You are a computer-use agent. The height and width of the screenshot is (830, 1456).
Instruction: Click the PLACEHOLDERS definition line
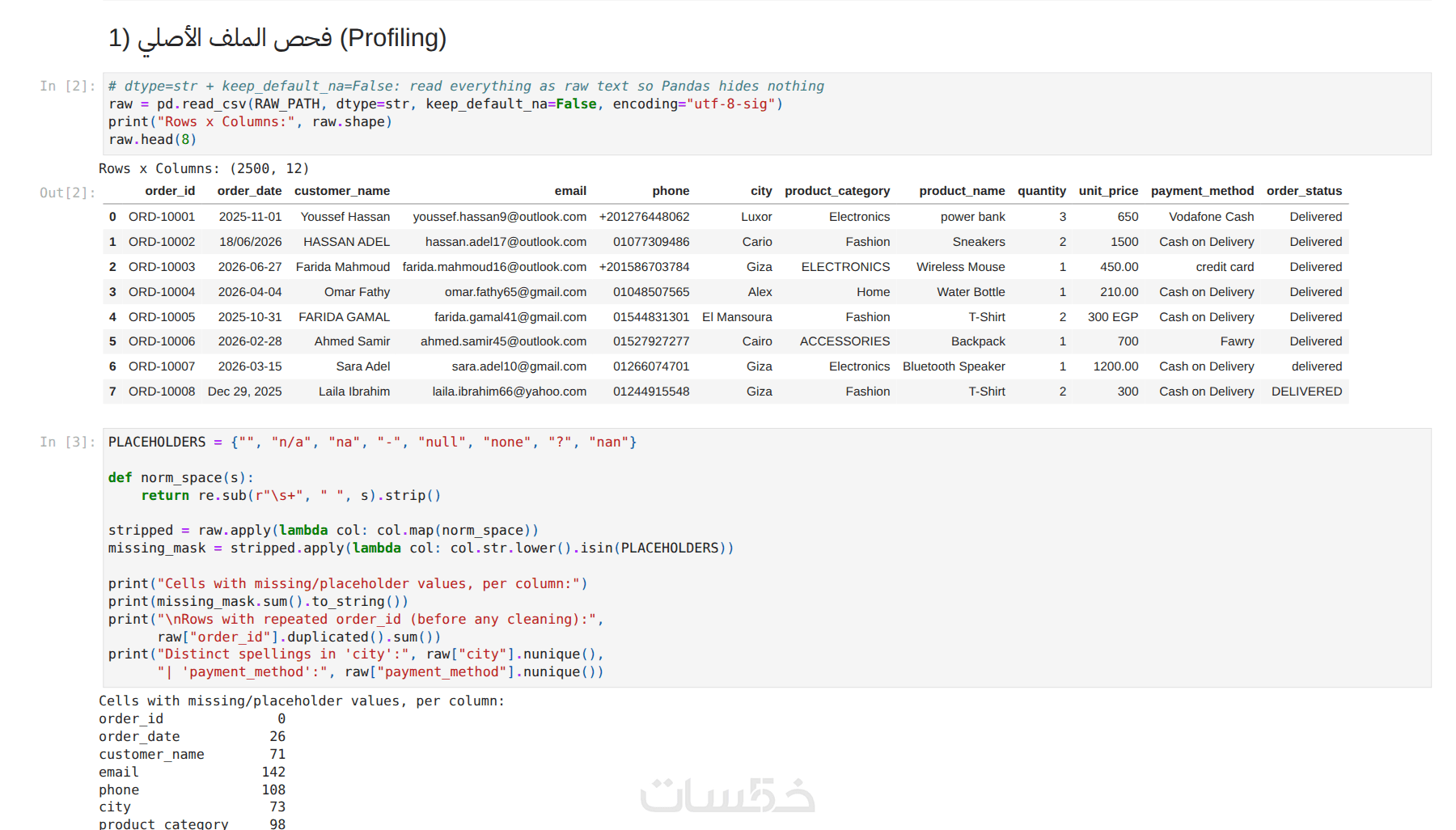coord(372,443)
